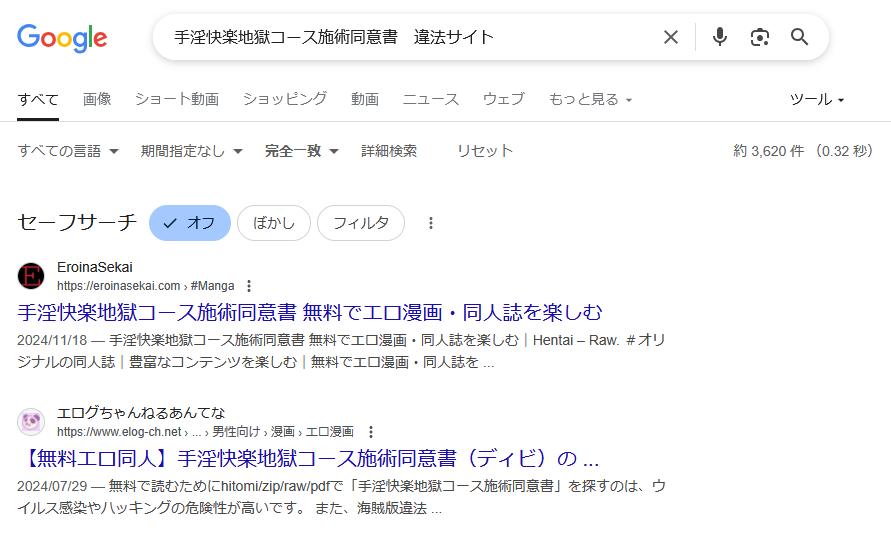This screenshot has height=541, width=891.
Task: Switch to the ウェブ tab
Action: coord(503,99)
